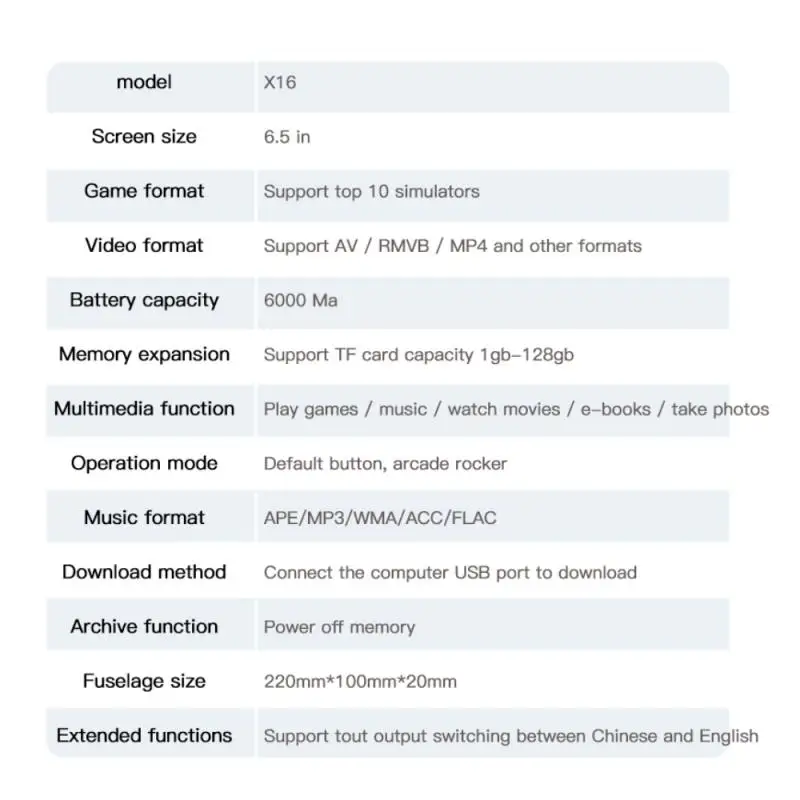Click the 'Operation mode' label
Screen dimensions: 800x800
(144, 464)
